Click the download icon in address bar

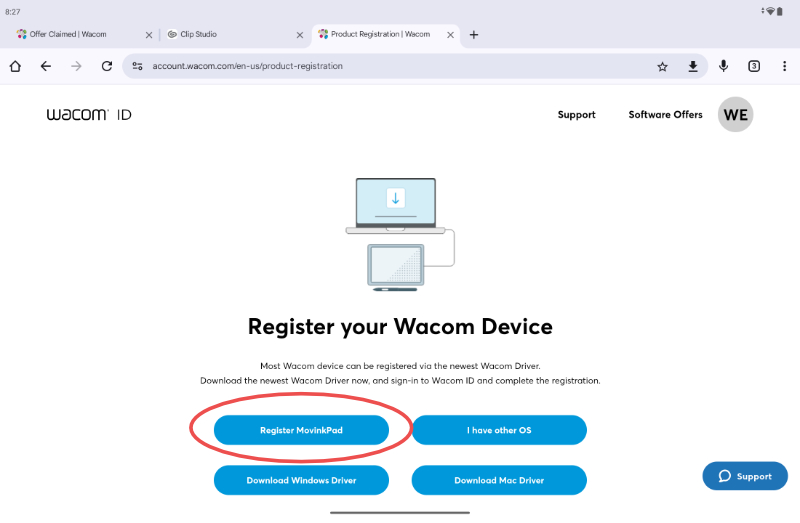point(693,66)
